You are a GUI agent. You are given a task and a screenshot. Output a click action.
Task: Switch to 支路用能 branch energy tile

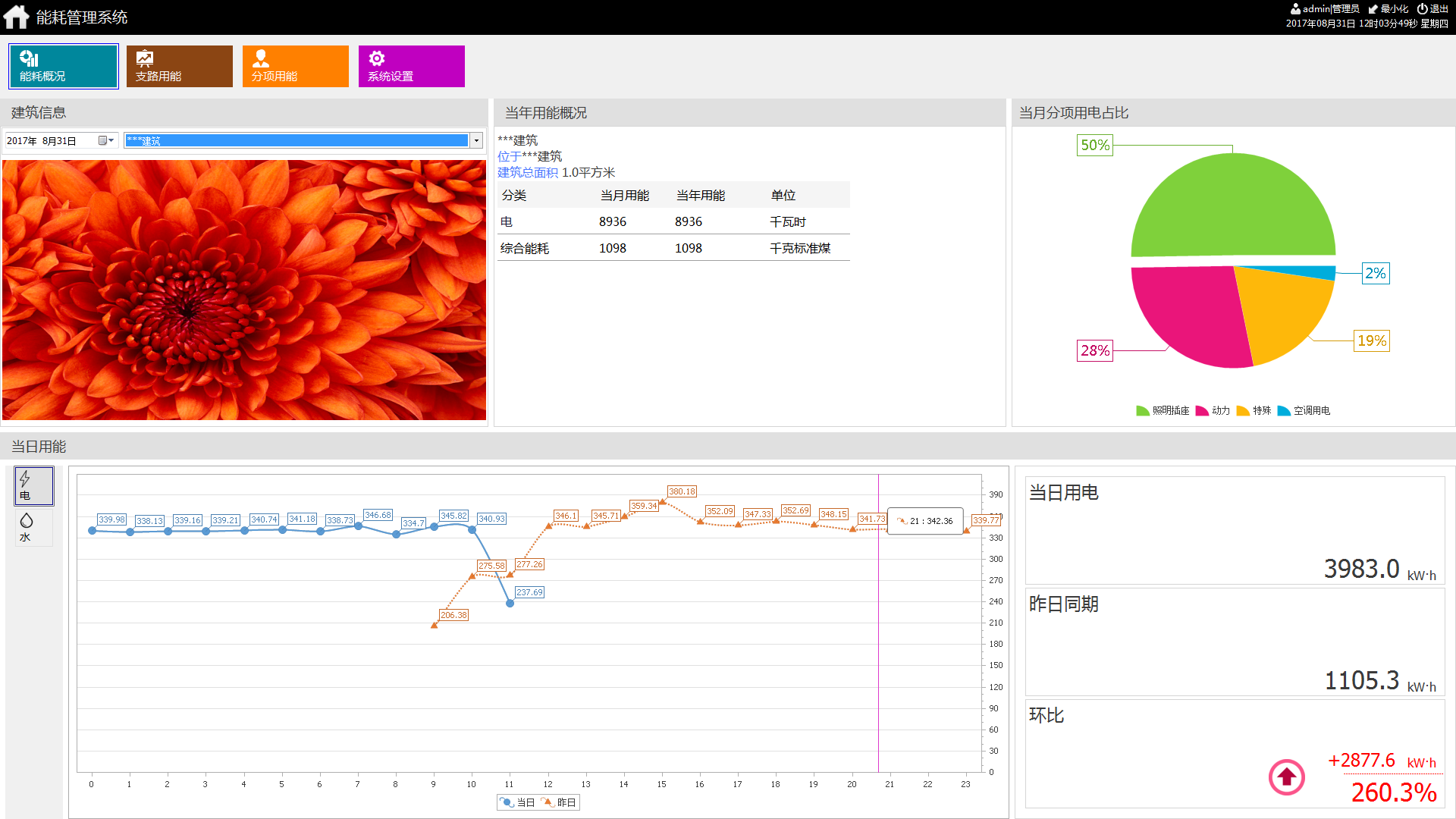180,66
